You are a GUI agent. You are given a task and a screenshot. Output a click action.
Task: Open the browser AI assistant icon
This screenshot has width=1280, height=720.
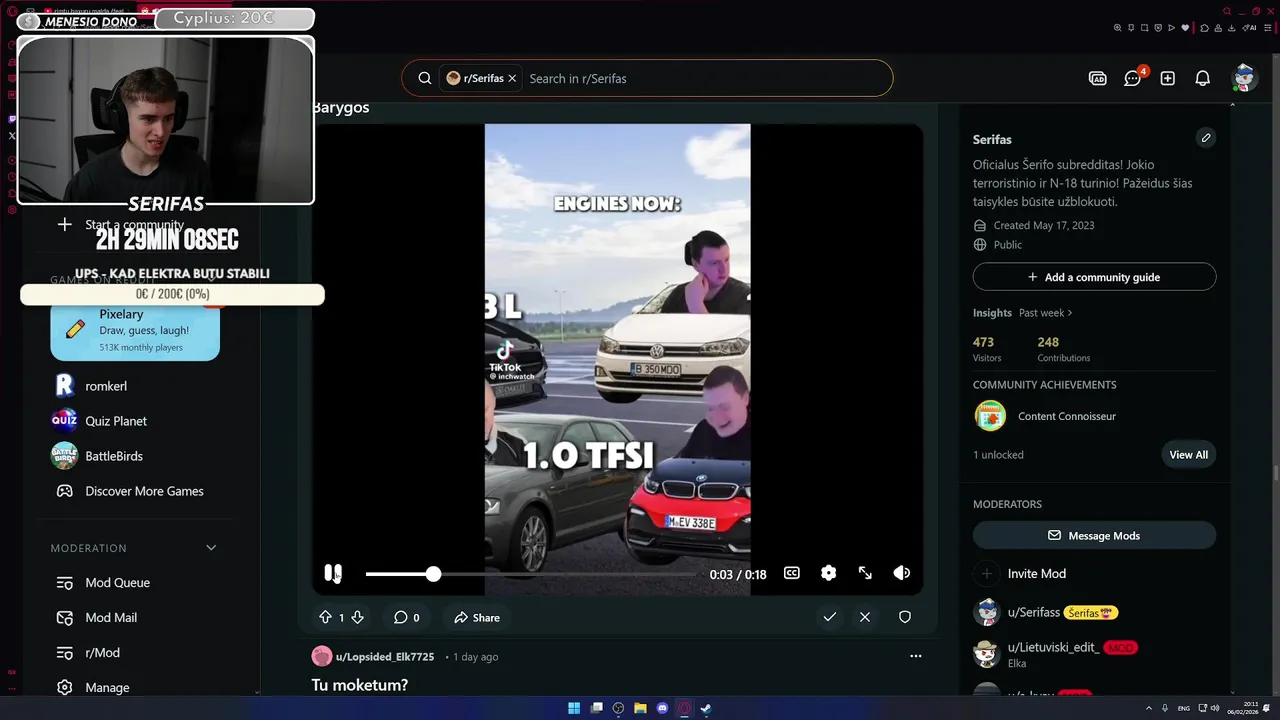[1249, 28]
